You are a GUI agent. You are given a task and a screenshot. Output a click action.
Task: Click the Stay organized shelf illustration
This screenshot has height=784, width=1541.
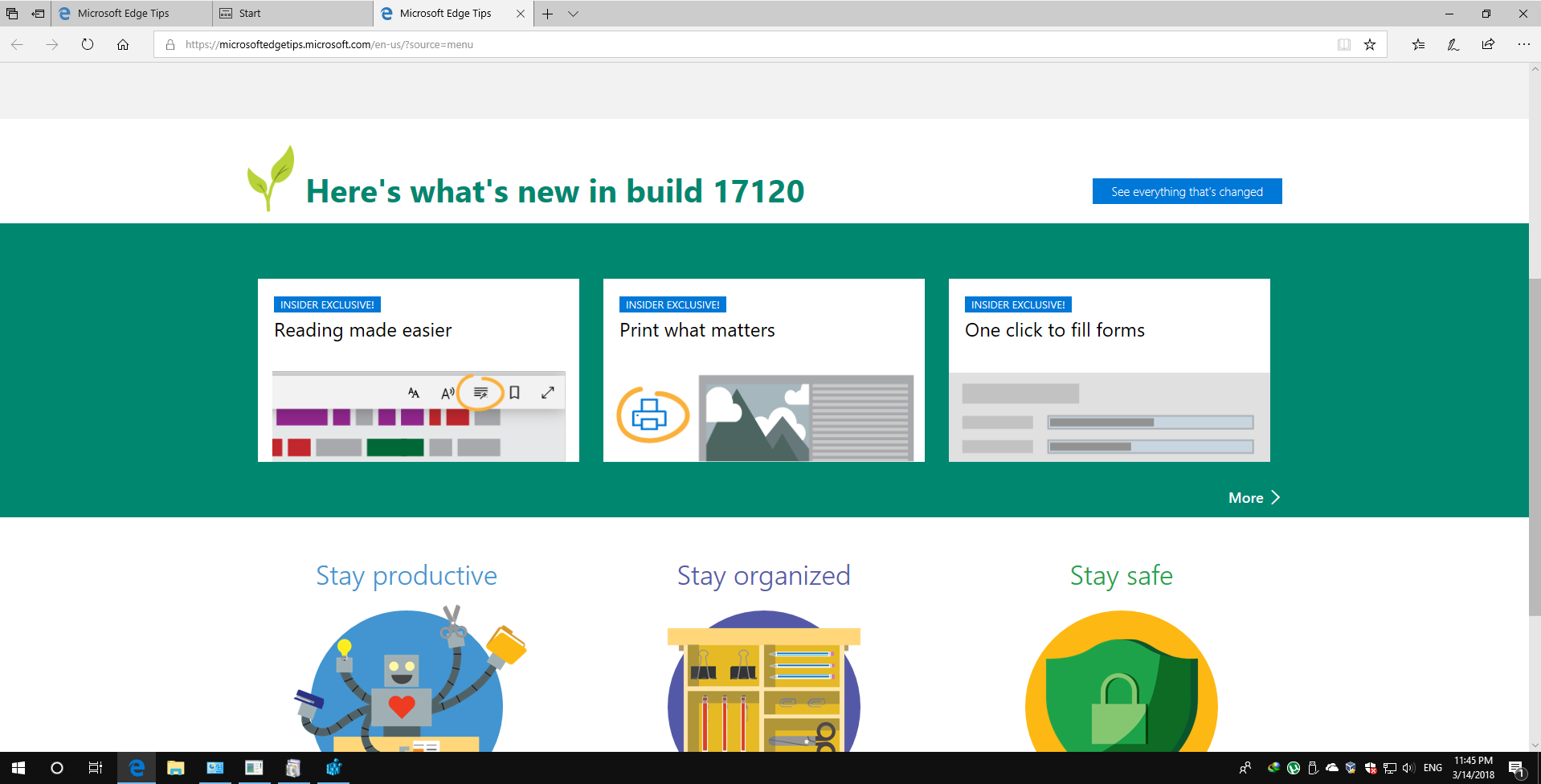[764, 681]
